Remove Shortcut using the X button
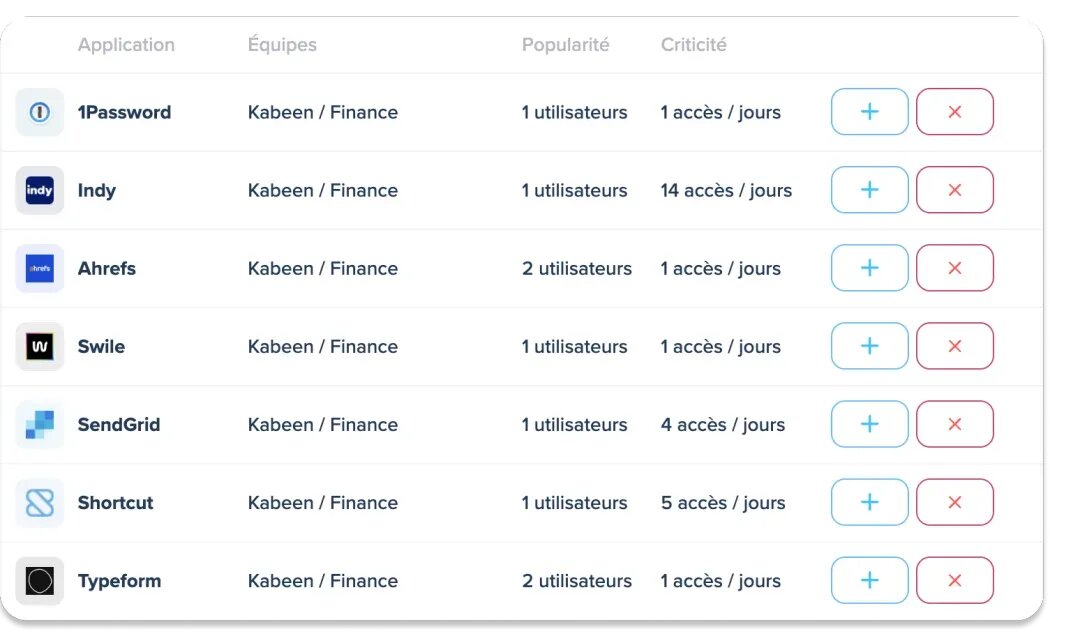1080x636 pixels. click(x=954, y=502)
